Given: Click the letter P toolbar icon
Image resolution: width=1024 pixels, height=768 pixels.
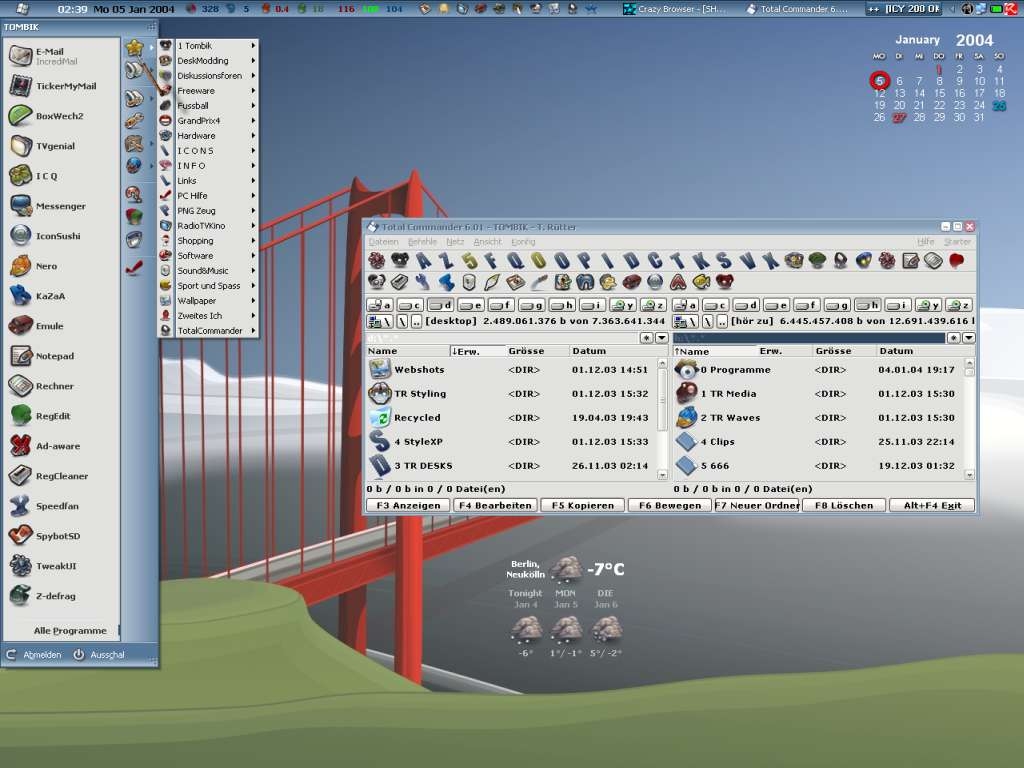Looking at the screenshot, I should tap(584, 261).
